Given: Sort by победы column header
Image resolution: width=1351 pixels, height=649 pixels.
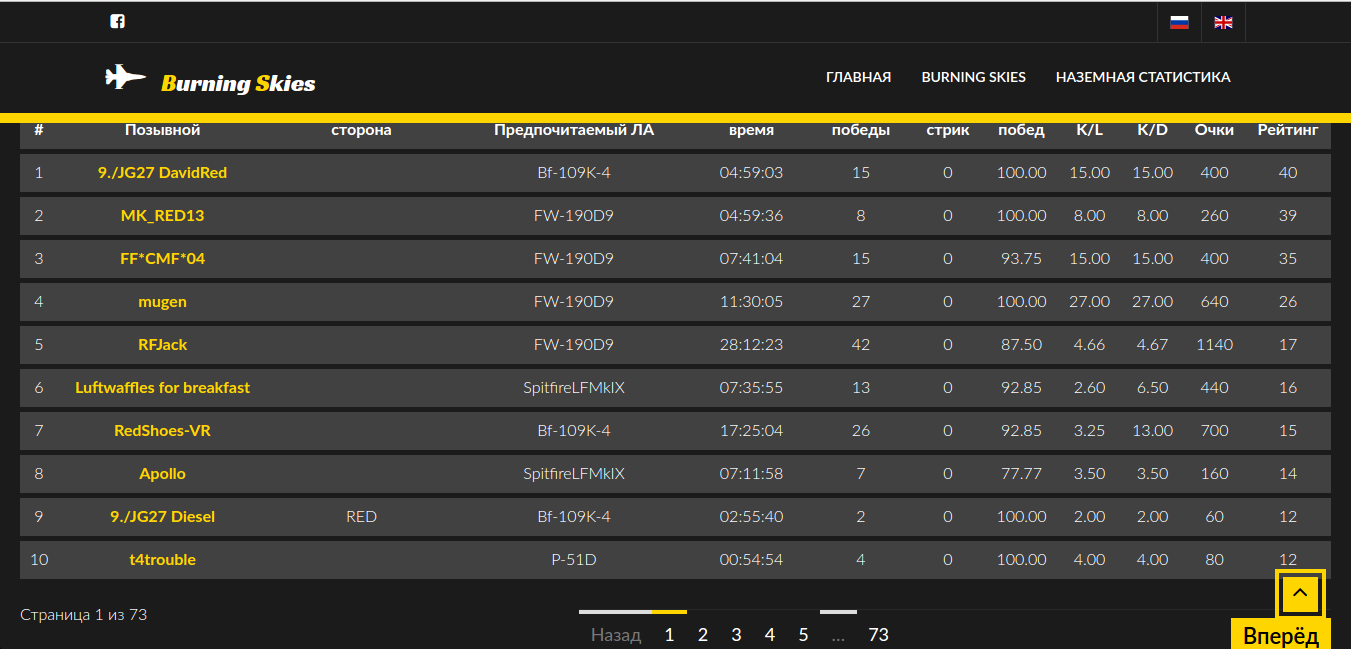Looking at the screenshot, I should [861, 130].
